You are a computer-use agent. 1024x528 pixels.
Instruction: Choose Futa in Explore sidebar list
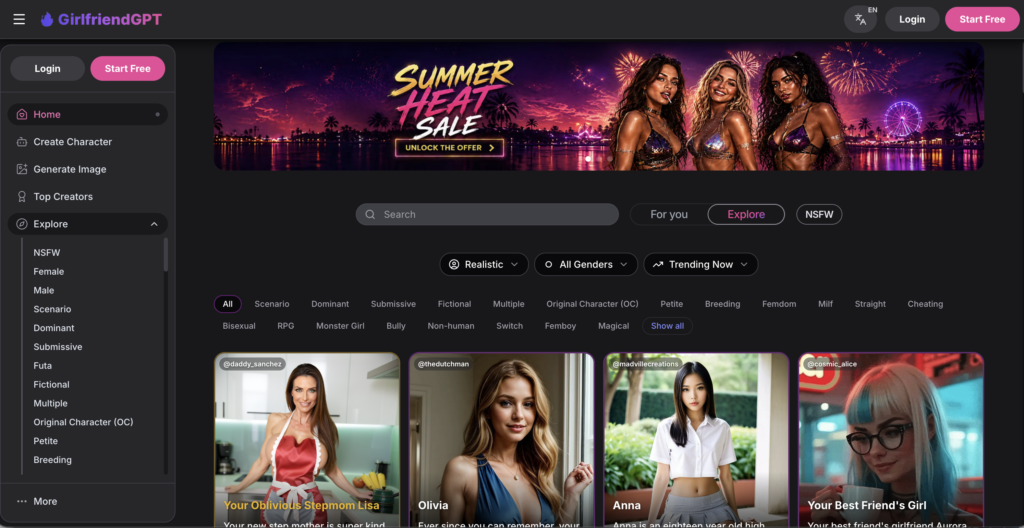pyautogui.click(x=42, y=365)
